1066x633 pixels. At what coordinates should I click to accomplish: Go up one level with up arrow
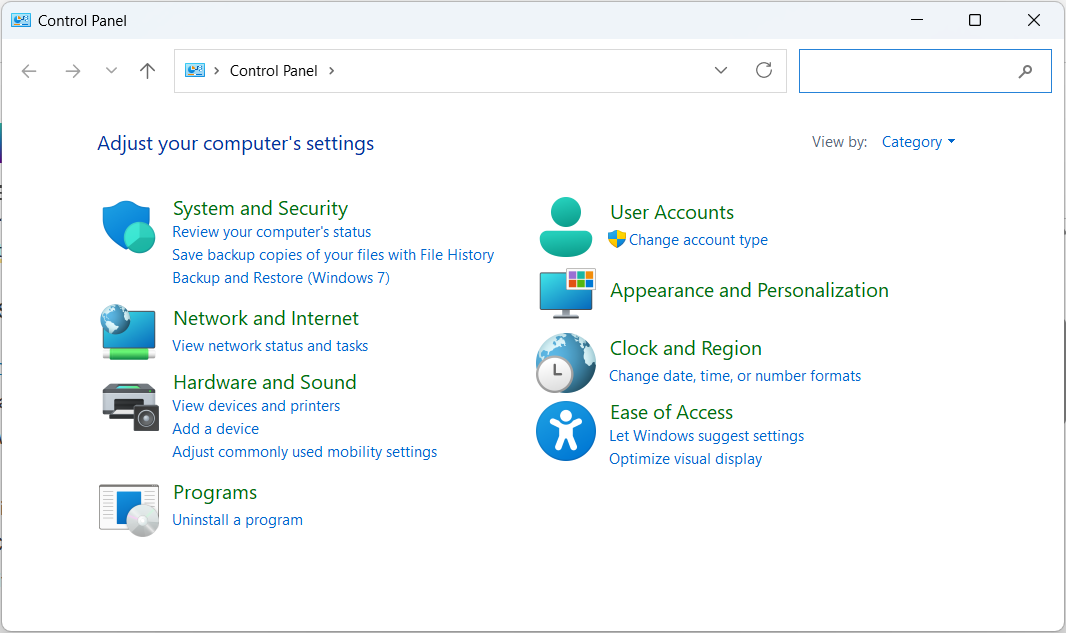coord(148,71)
